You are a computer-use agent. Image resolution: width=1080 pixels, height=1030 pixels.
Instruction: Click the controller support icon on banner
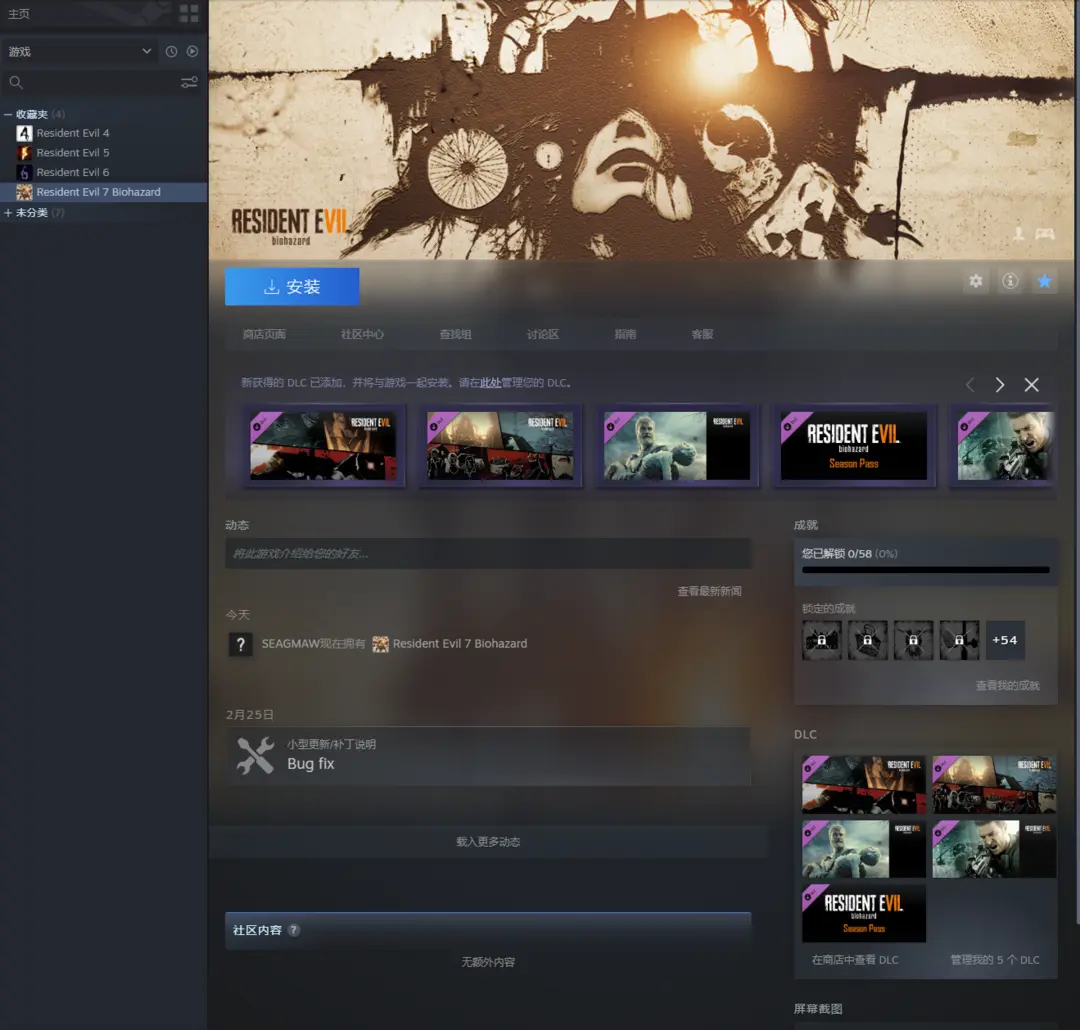(x=1045, y=234)
